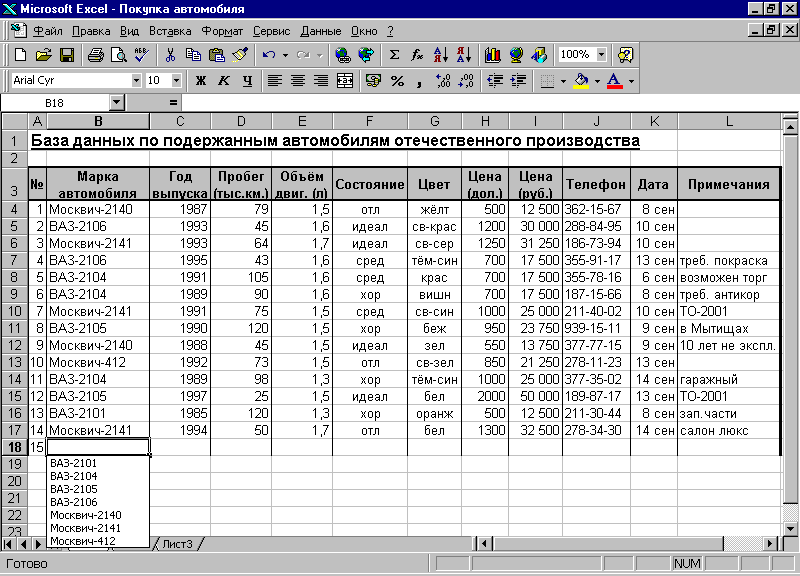Open fill color palette arrow
Image resolution: width=800 pixels, height=576 pixels.
click(597, 81)
